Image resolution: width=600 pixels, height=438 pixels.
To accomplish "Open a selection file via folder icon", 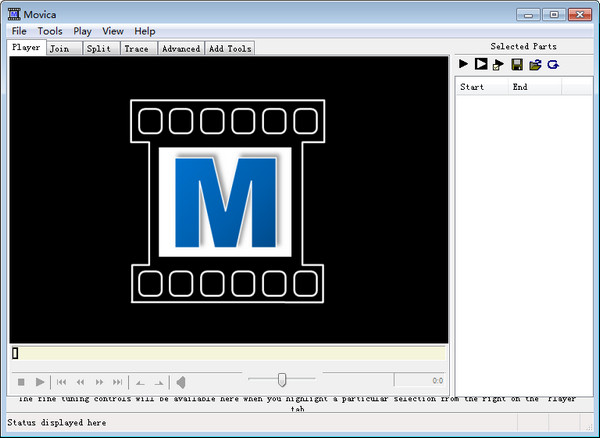I will click(x=535, y=64).
